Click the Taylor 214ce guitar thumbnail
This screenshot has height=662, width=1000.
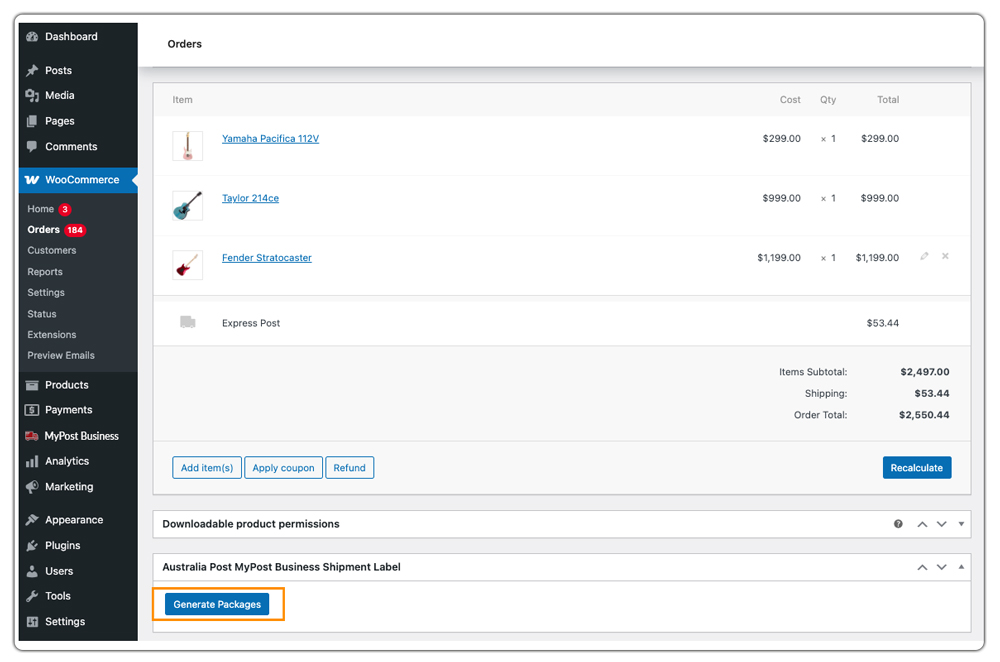188,205
